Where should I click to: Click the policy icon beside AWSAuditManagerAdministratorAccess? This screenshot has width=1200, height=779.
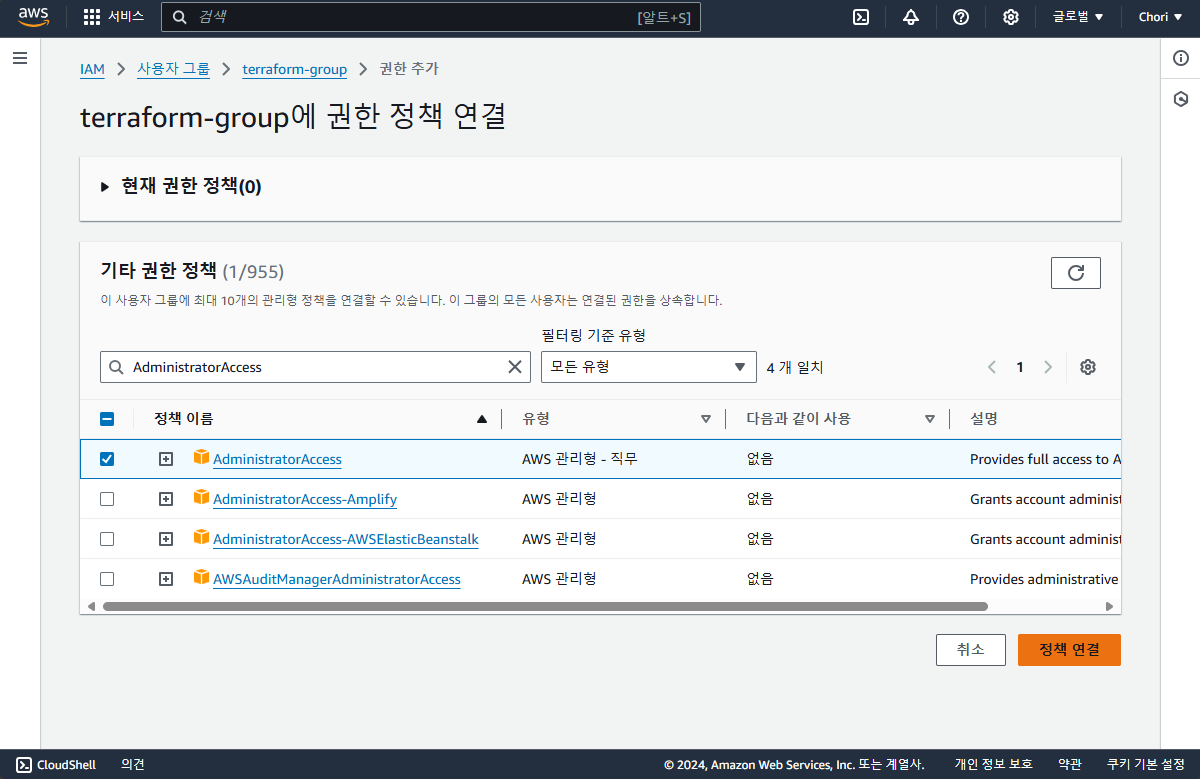tap(201, 578)
